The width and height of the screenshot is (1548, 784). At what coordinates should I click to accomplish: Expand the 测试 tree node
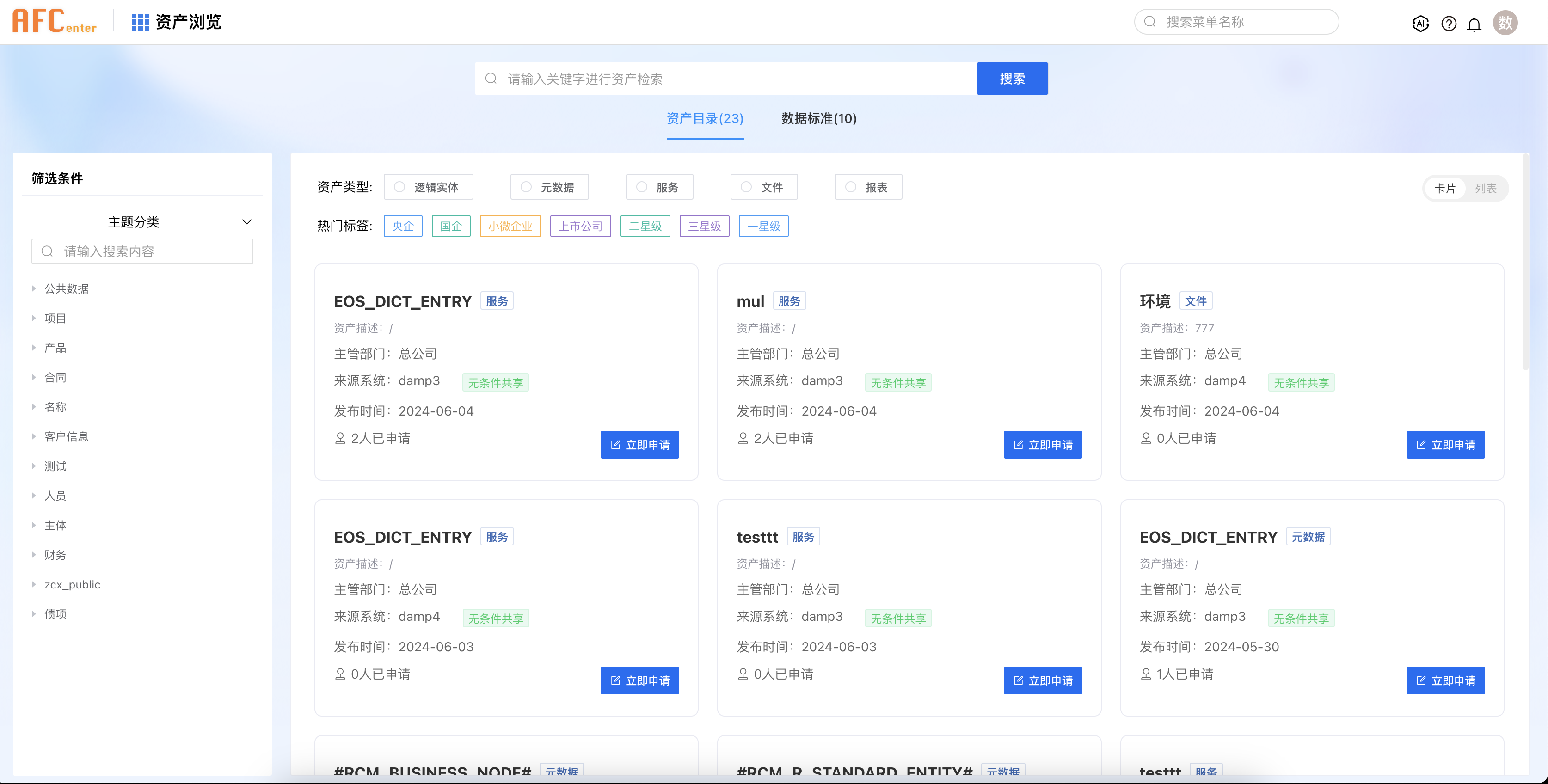click(x=34, y=465)
